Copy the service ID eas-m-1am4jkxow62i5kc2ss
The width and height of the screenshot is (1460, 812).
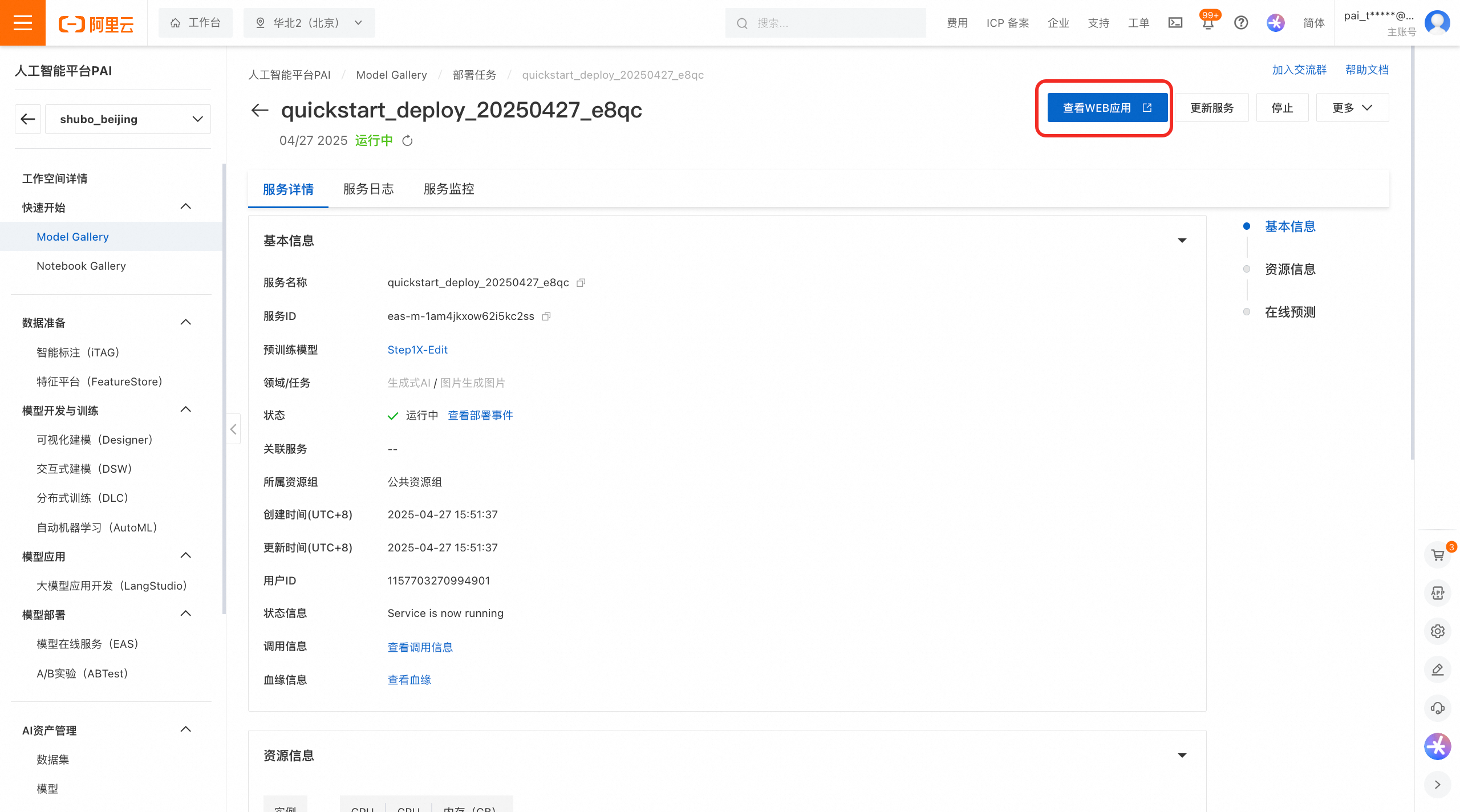tap(546, 316)
